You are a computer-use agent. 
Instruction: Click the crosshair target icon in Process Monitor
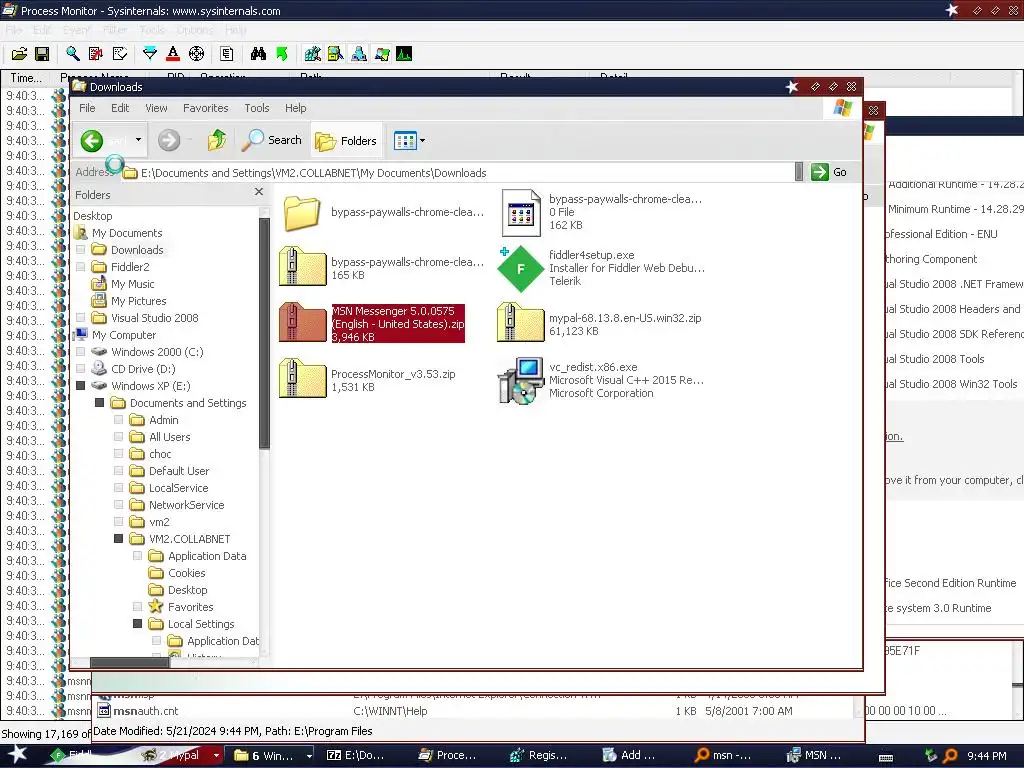(196, 54)
